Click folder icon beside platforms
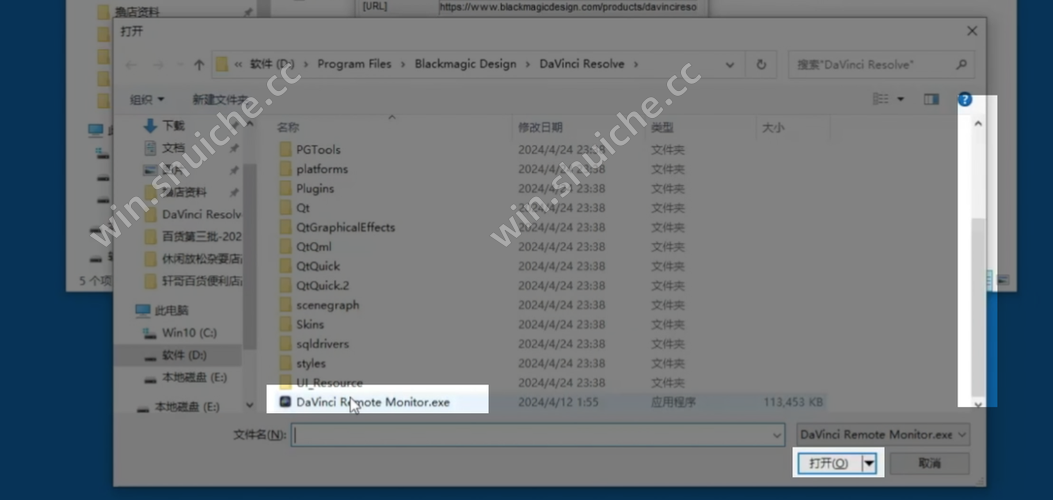This screenshot has width=1053, height=500. pos(285,169)
